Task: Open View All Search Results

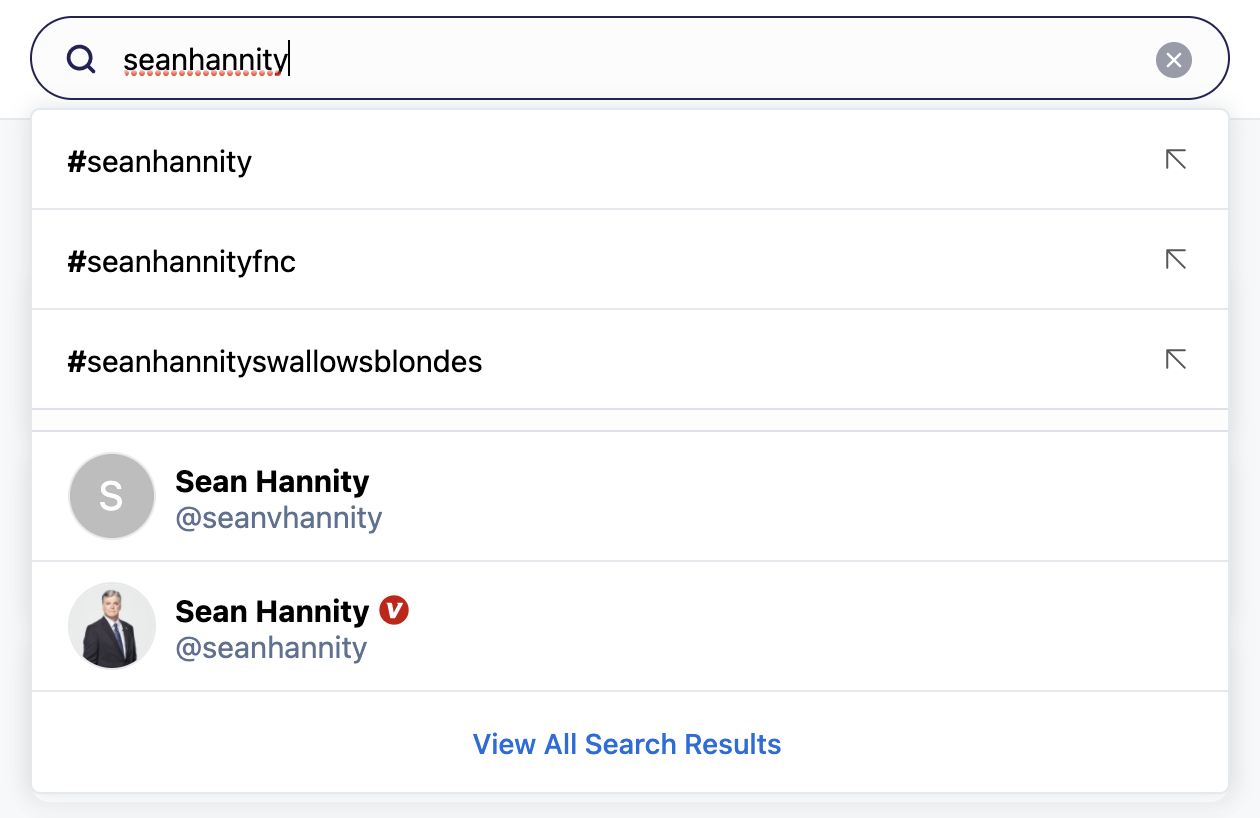Action: point(627,744)
